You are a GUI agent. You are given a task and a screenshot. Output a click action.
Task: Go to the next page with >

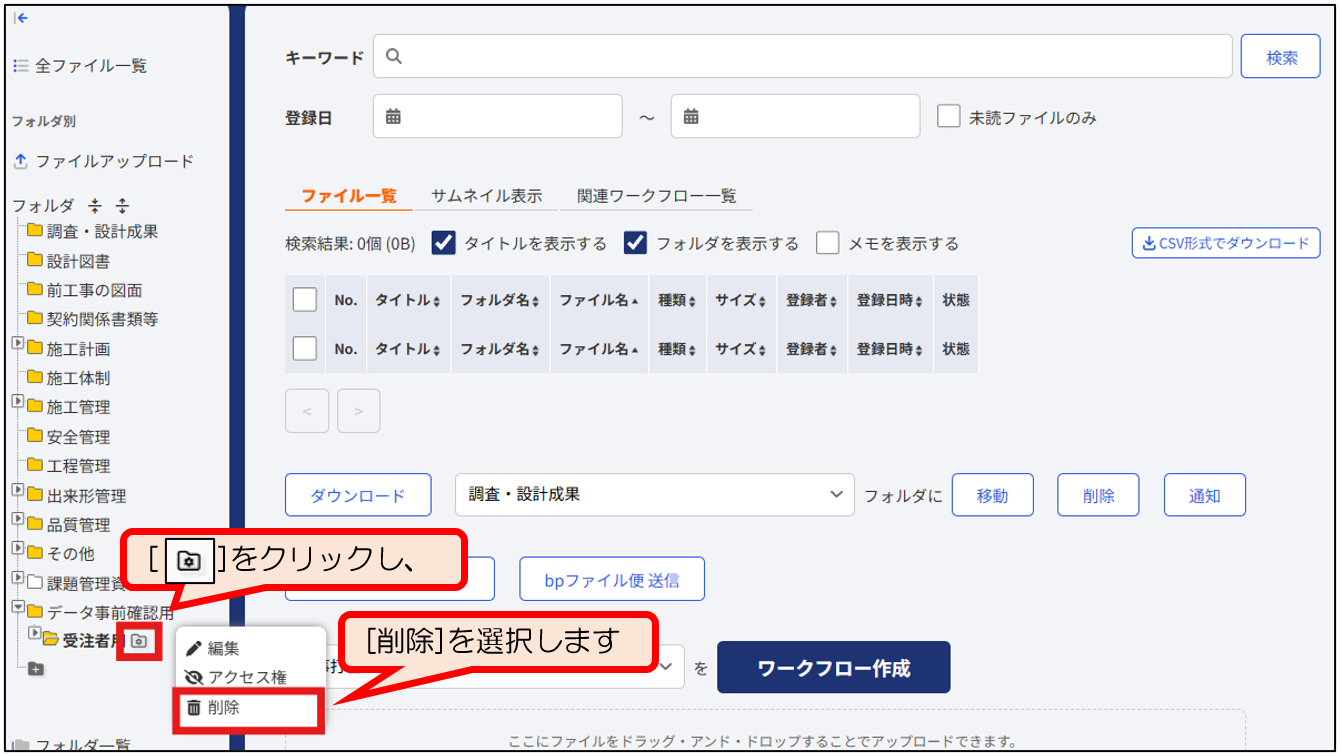pyautogui.click(x=359, y=411)
